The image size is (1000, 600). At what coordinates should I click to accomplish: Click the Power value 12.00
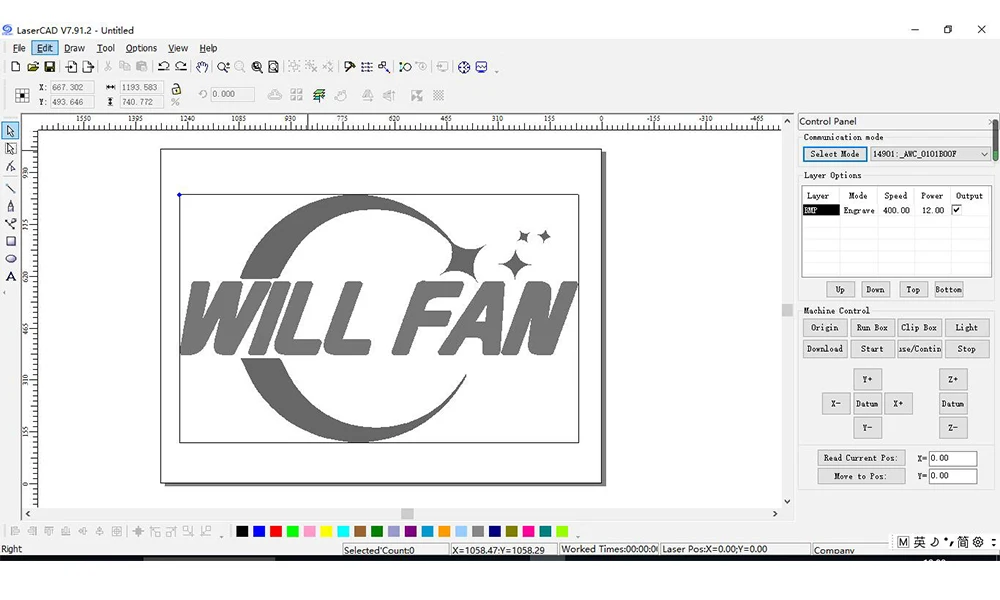[932, 210]
